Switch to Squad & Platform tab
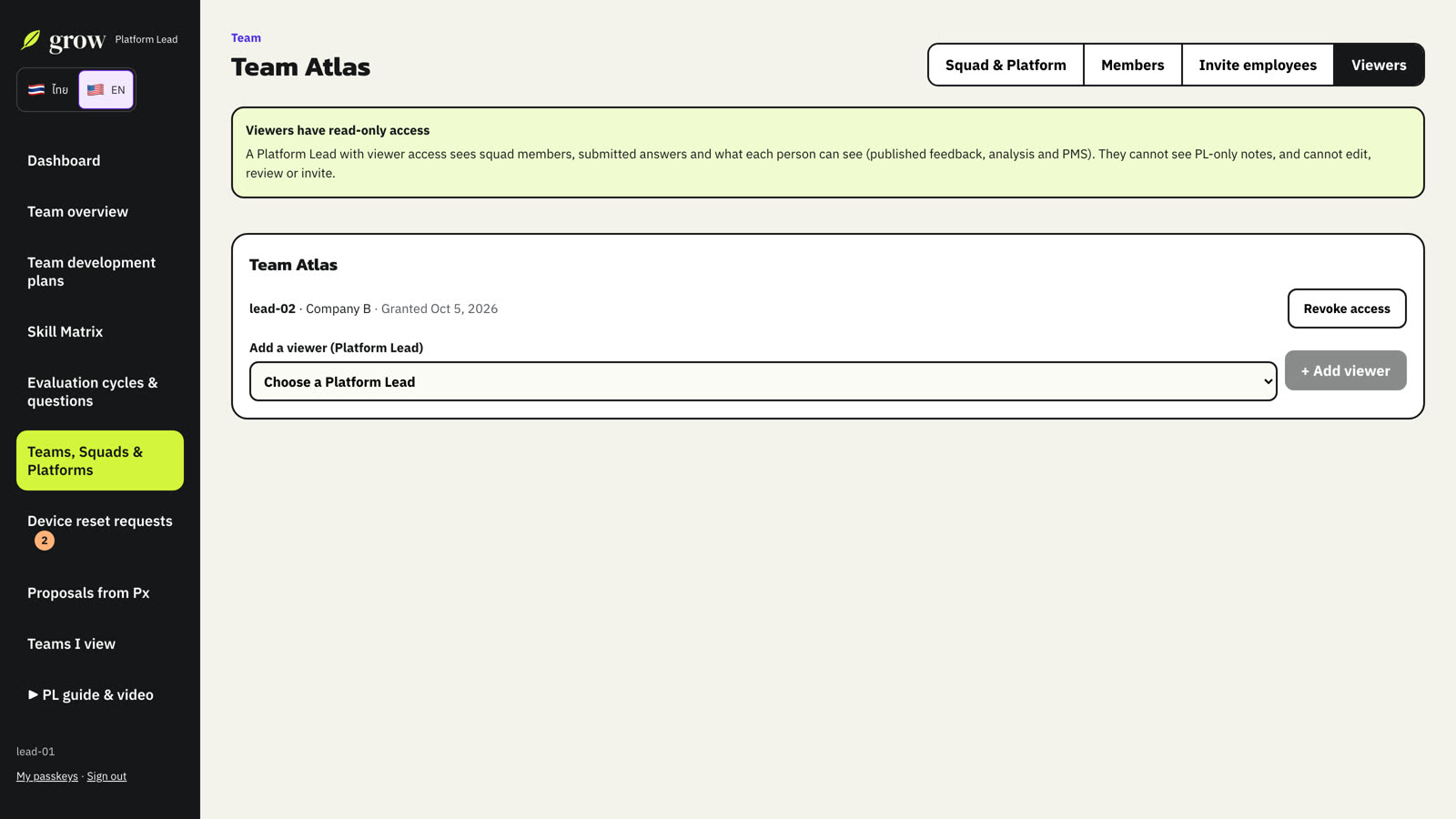The height and width of the screenshot is (819, 1456). [x=1006, y=66]
